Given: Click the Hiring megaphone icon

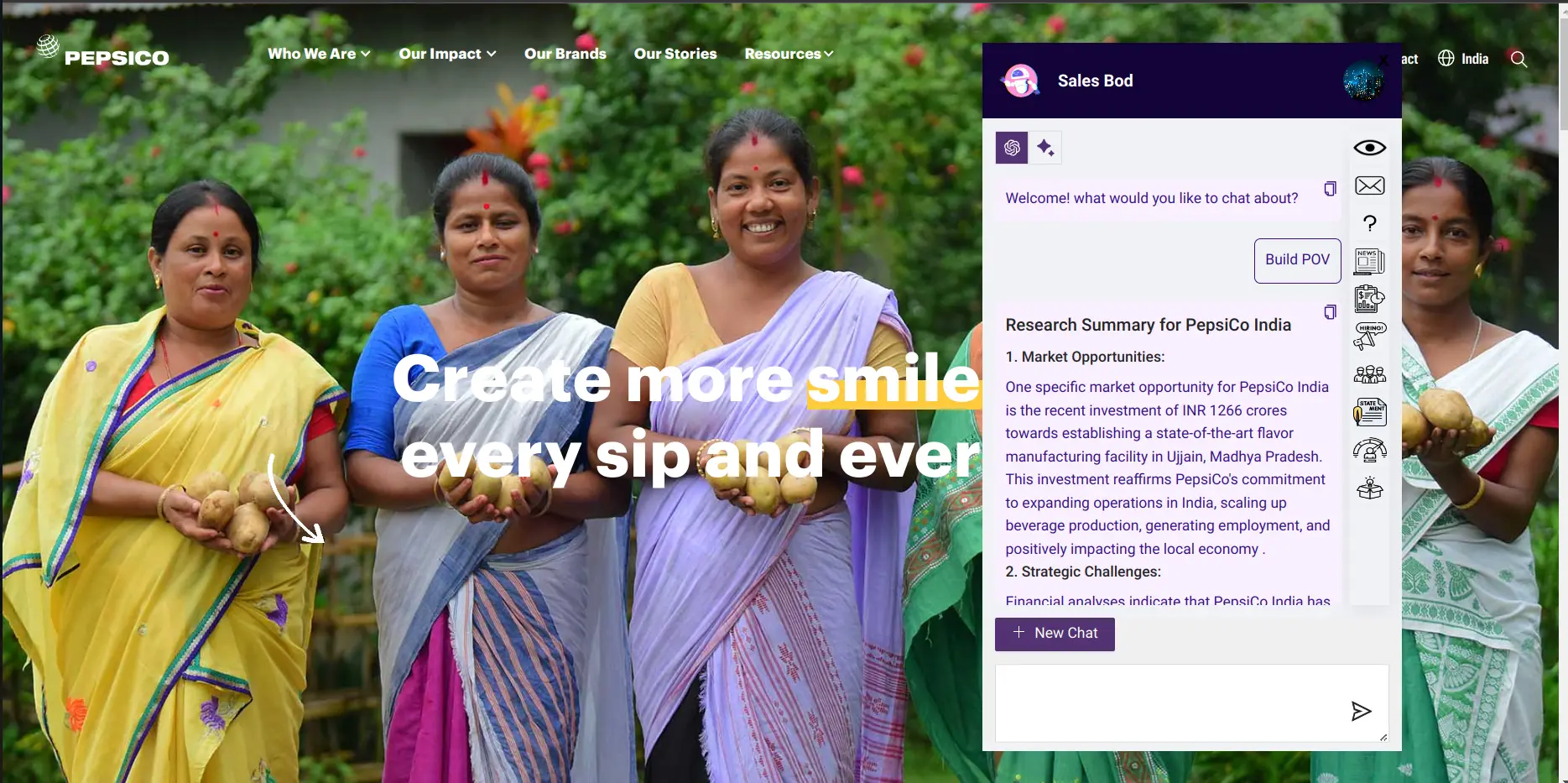Looking at the screenshot, I should (x=1369, y=336).
